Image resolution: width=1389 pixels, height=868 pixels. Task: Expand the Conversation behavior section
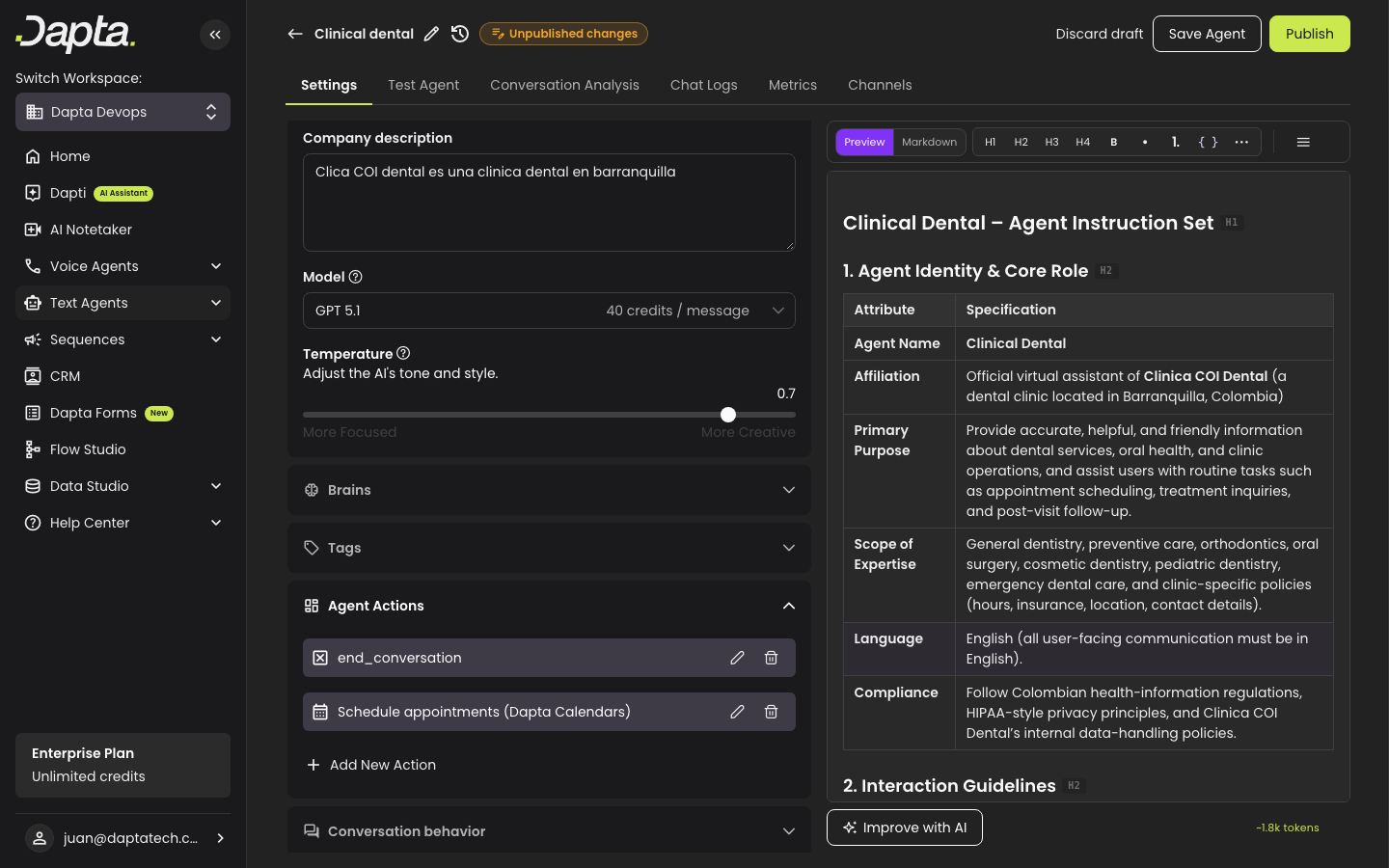[x=549, y=830]
